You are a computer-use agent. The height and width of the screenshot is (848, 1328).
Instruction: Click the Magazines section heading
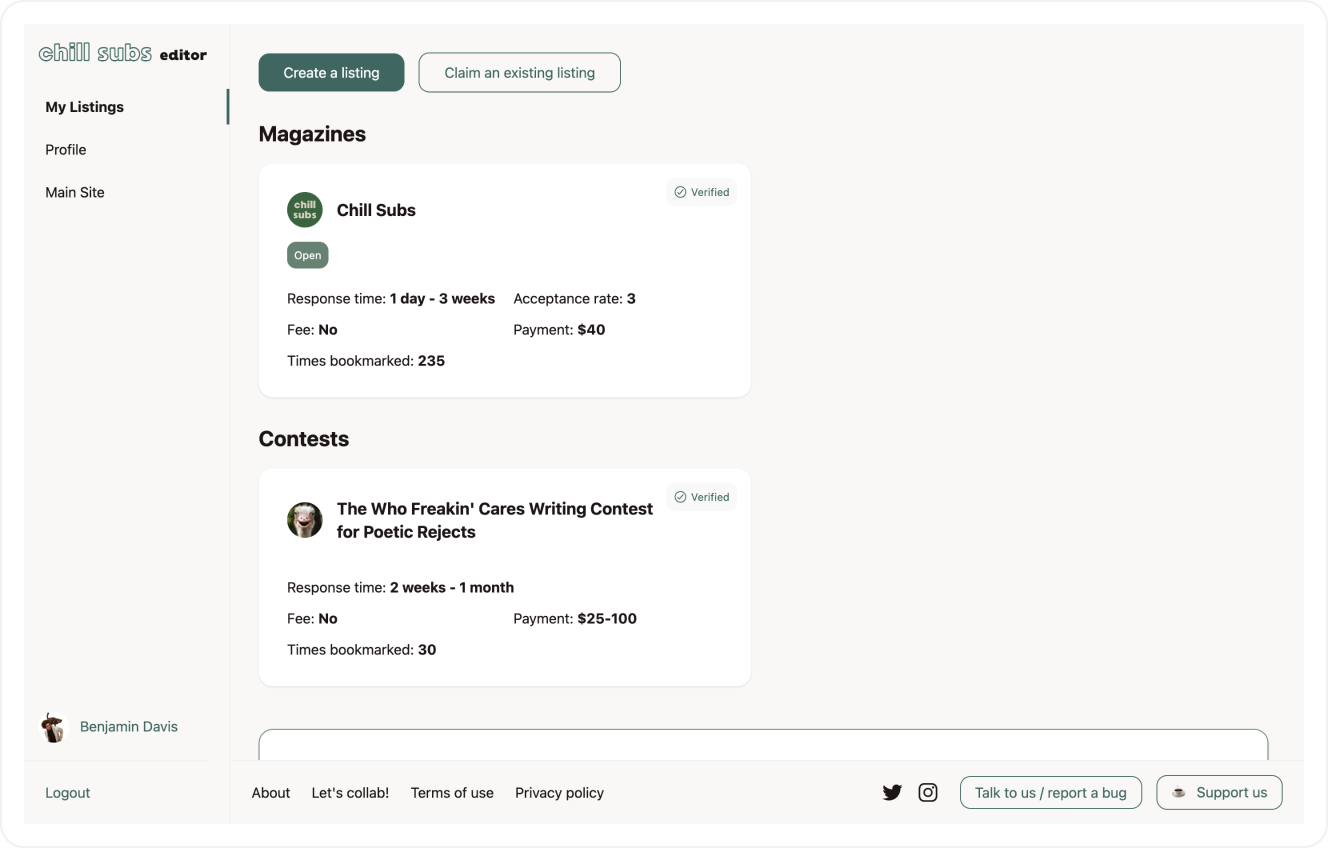(312, 134)
